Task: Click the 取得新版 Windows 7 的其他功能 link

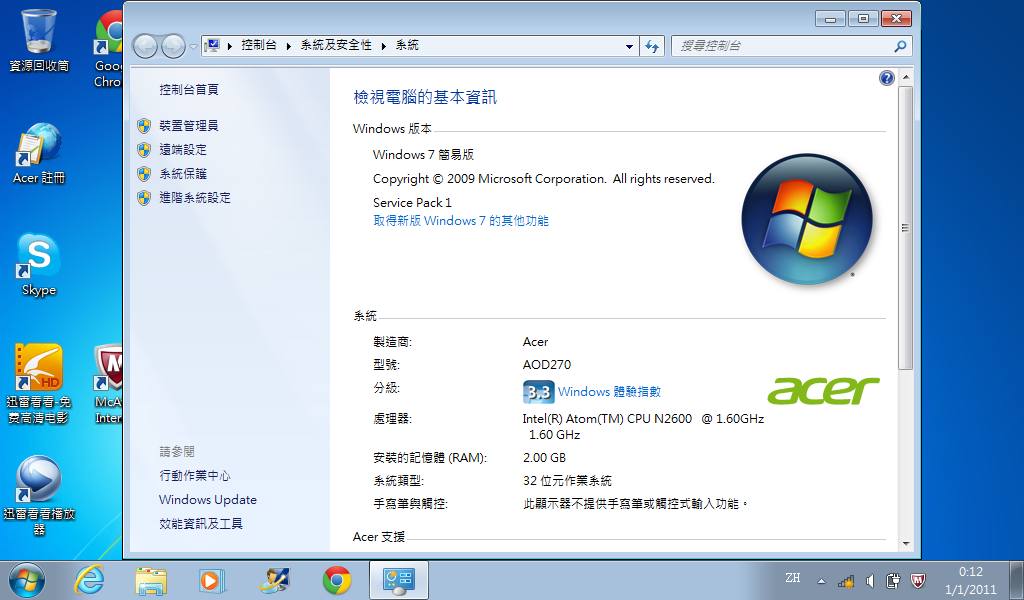Action: [x=460, y=221]
